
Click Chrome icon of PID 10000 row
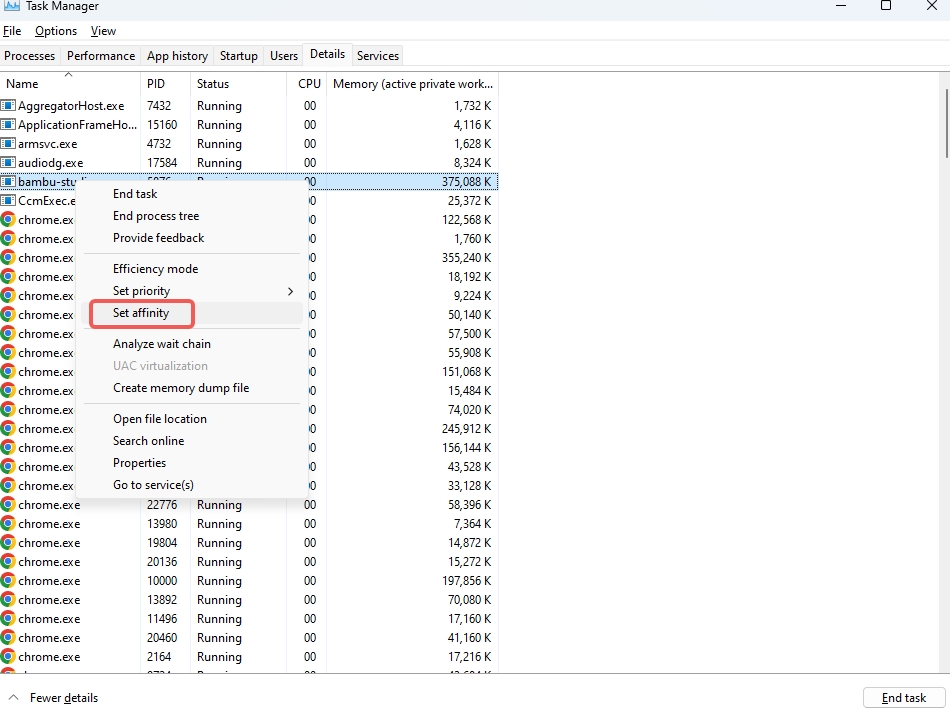click(x=8, y=581)
